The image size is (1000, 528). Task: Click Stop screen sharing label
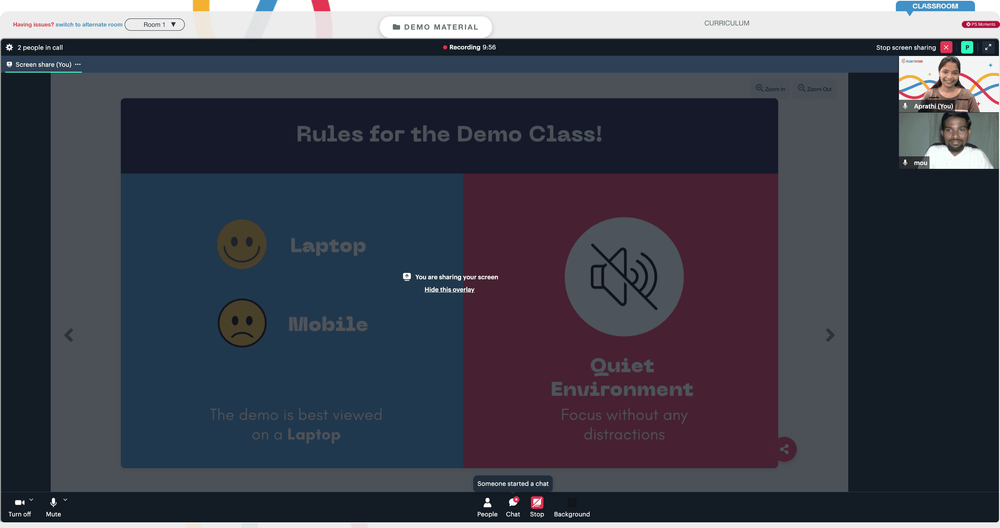pos(906,47)
